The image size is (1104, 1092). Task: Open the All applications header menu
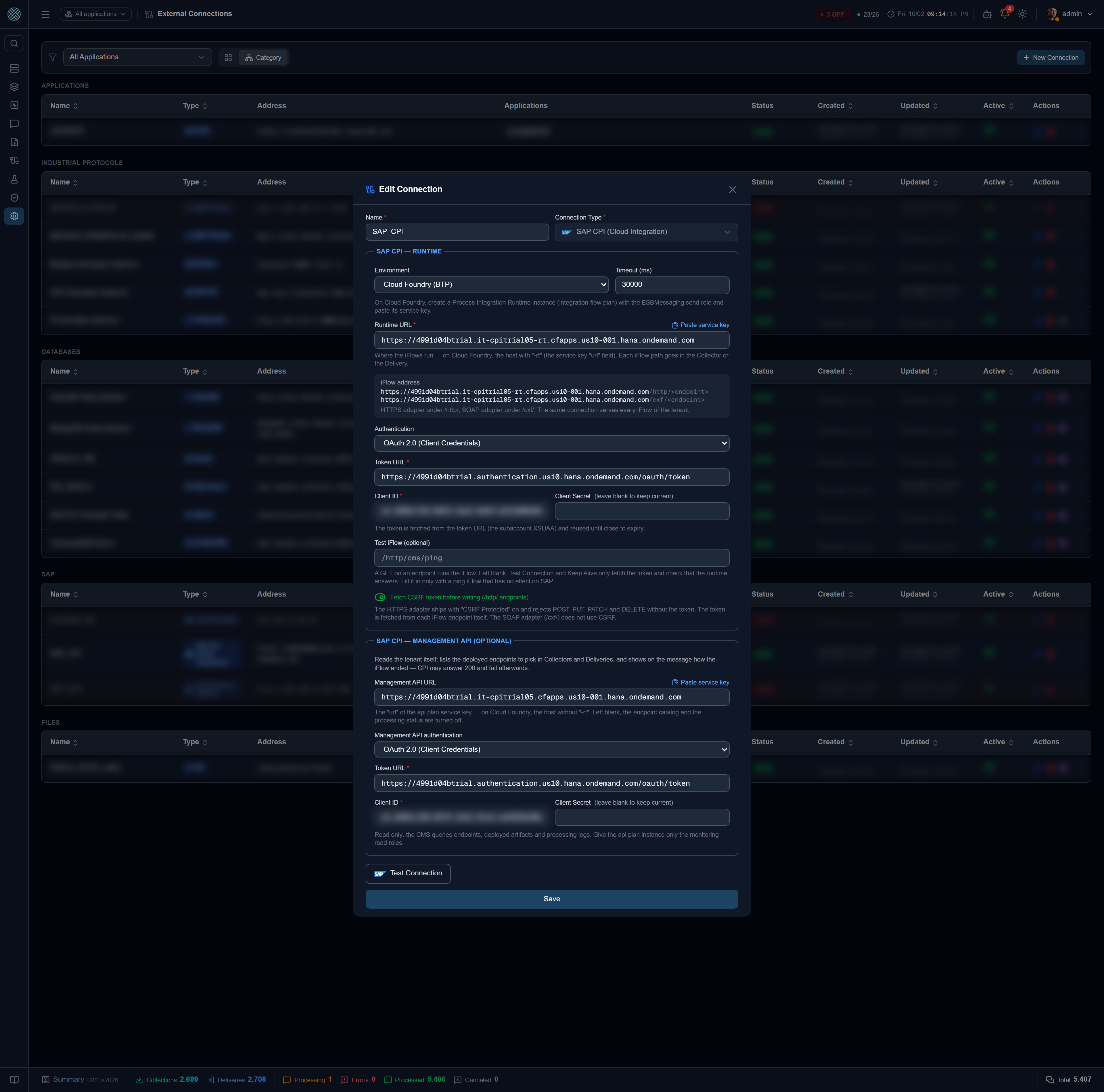pos(95,14)
